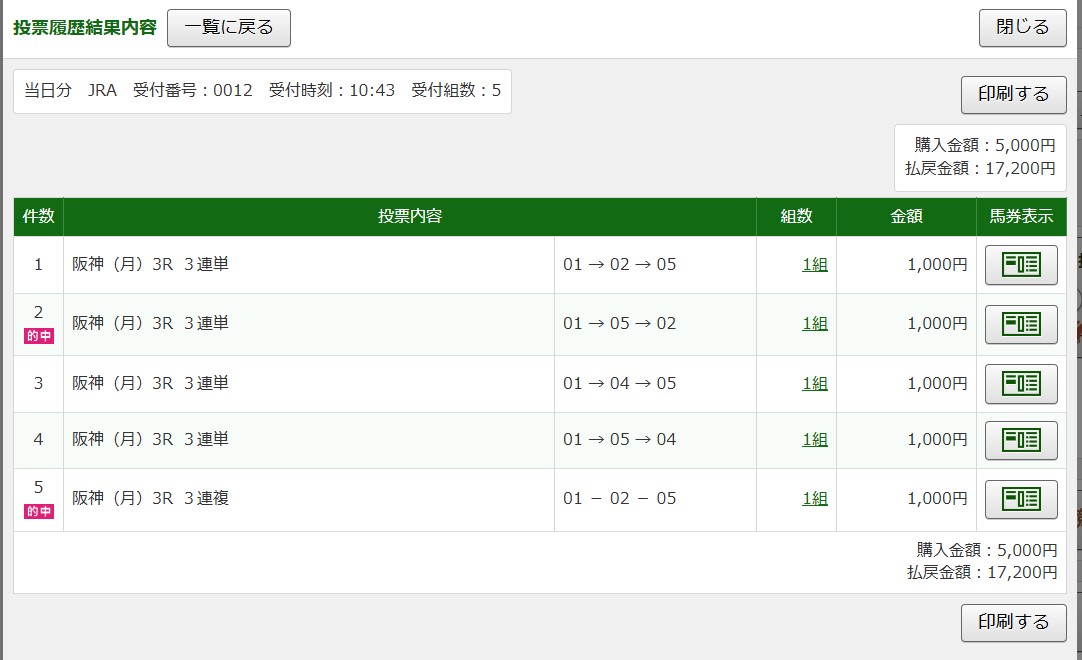Open ticket display for 01→04→05 bet
This screenshot has height=660, width=1082.
coord(1021,383)
